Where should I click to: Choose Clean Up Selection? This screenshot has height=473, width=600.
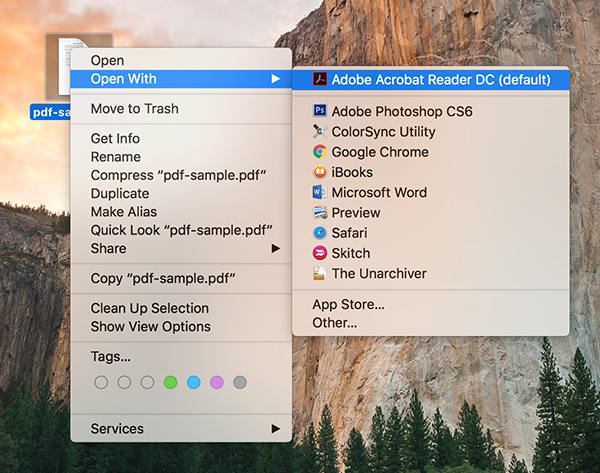(x=181, y=308)
